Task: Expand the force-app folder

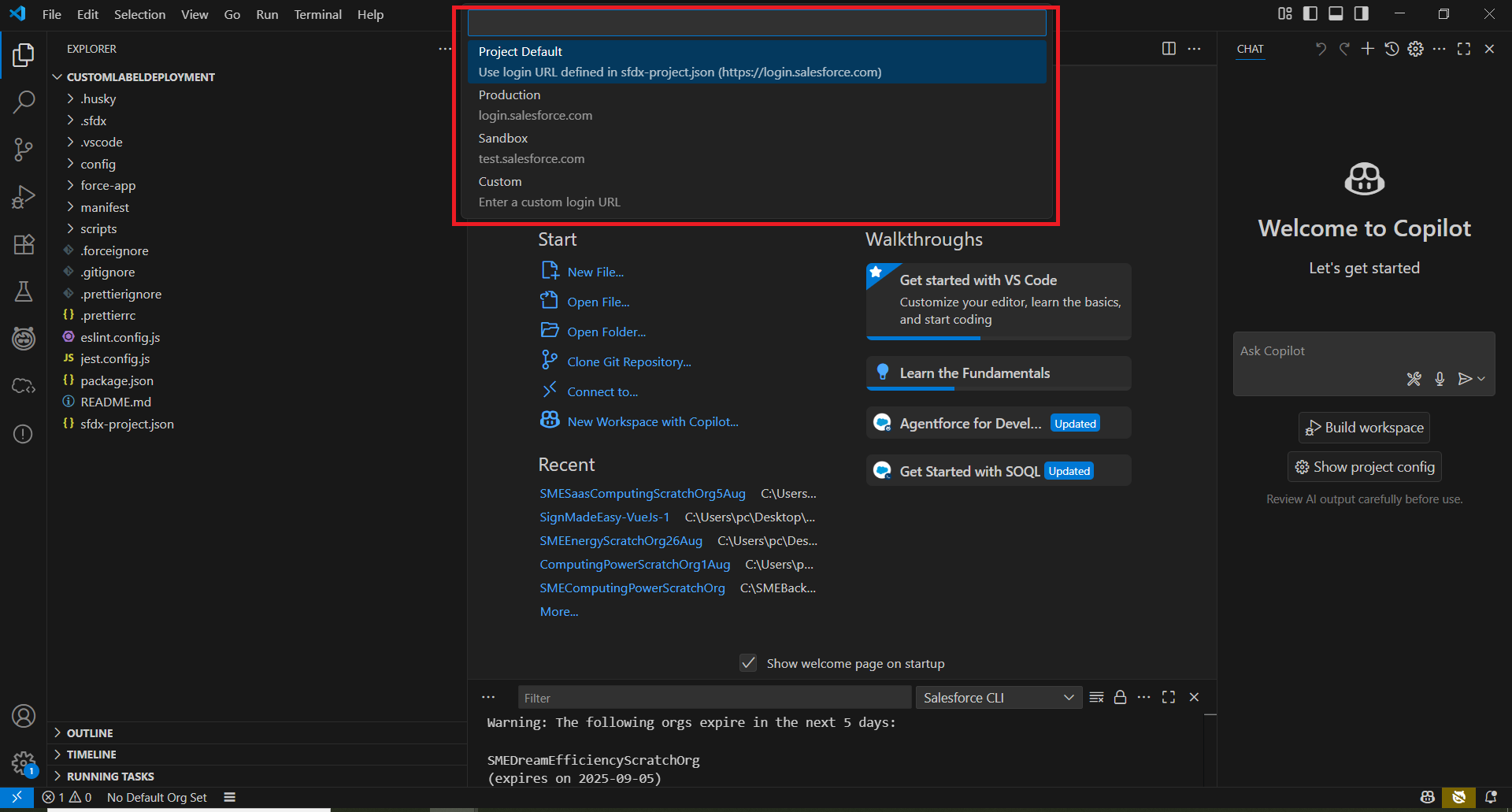Action: pyautogui.click(x=107, y=185)
